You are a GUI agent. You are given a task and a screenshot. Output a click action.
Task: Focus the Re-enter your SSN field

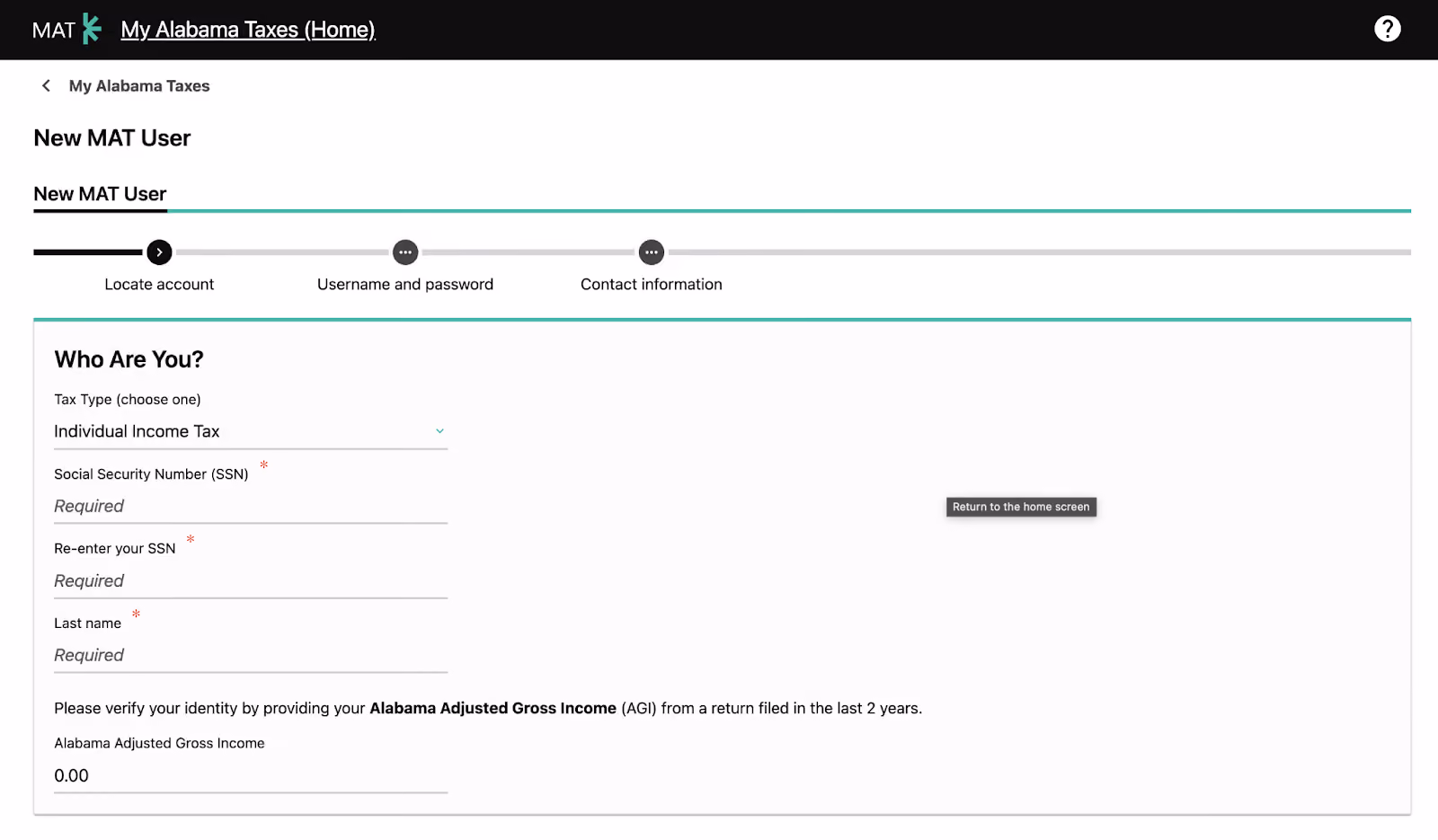click(x=251, y=581)
